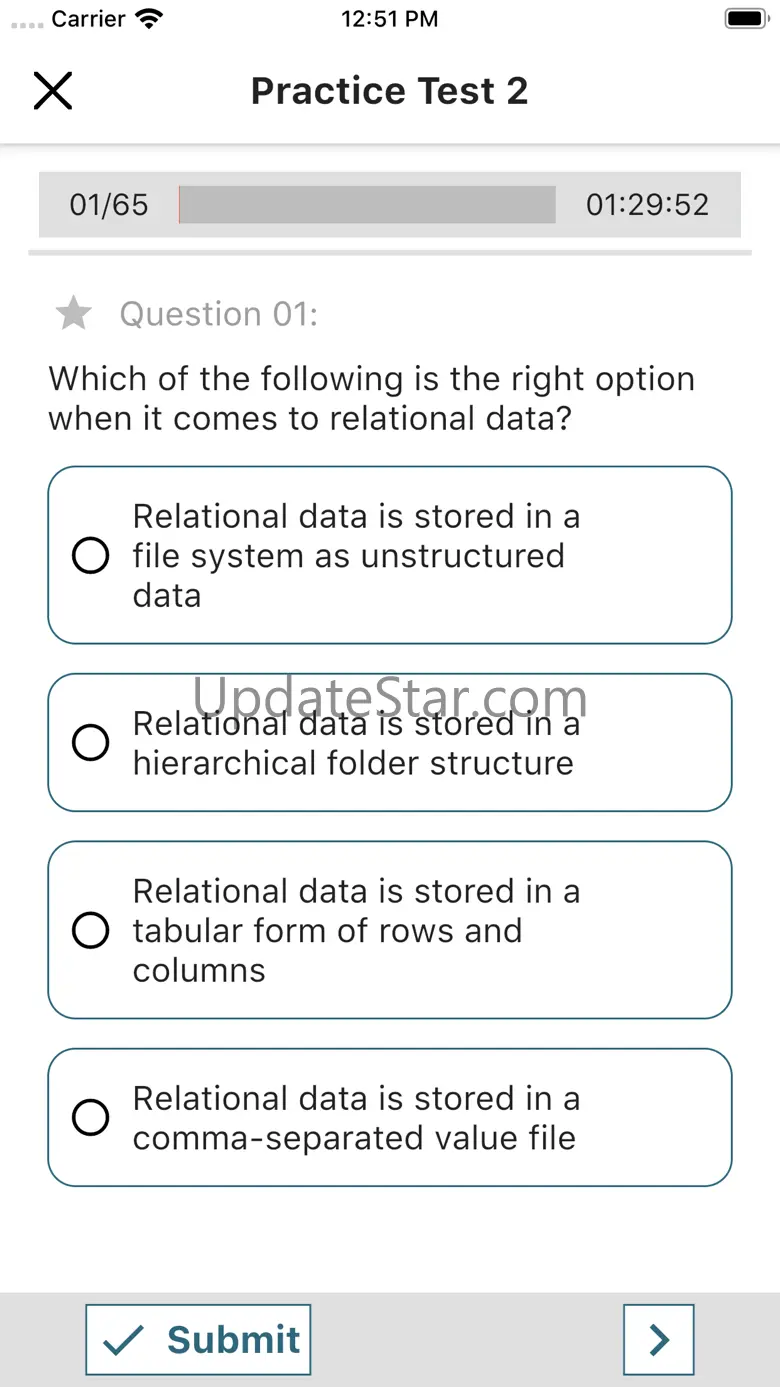
Task: Click the "Question 01:" label
Action: (218, 314)
